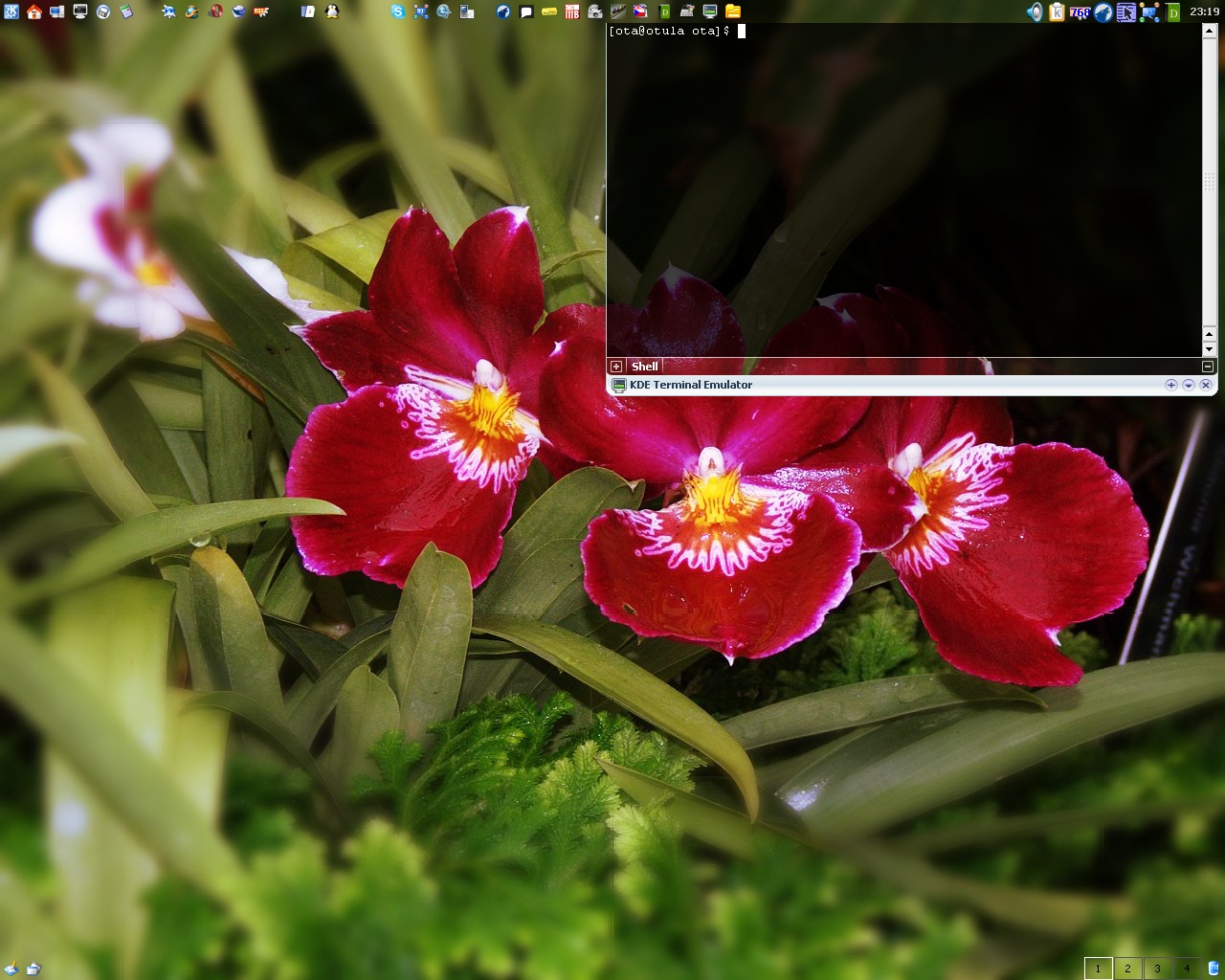Open new session with Konsole plus button
The width and height of the screenshot is (1225, 980).
616,367
